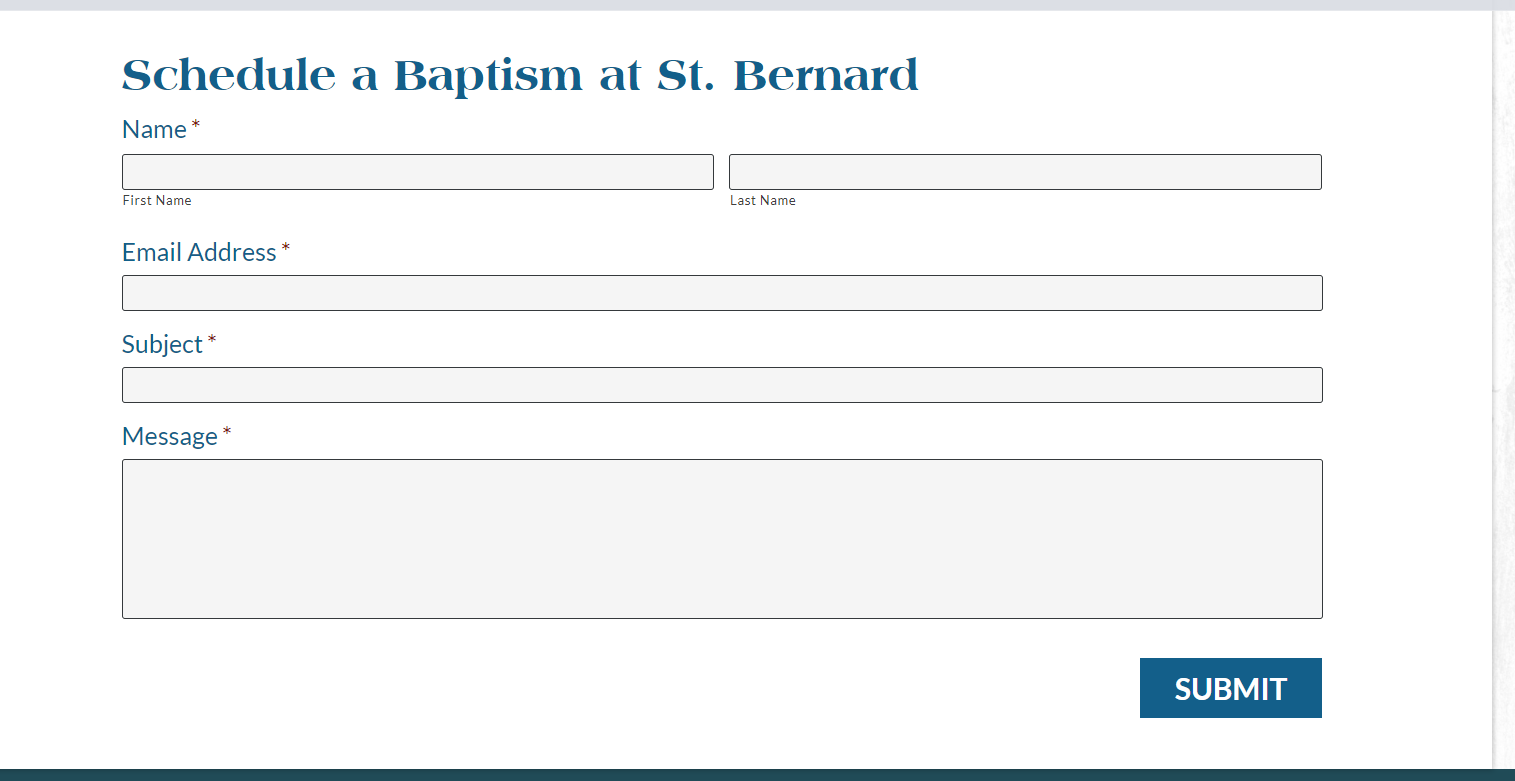Click the Message label text
This screenshot has width=1515, height=781.
(170, 437)
